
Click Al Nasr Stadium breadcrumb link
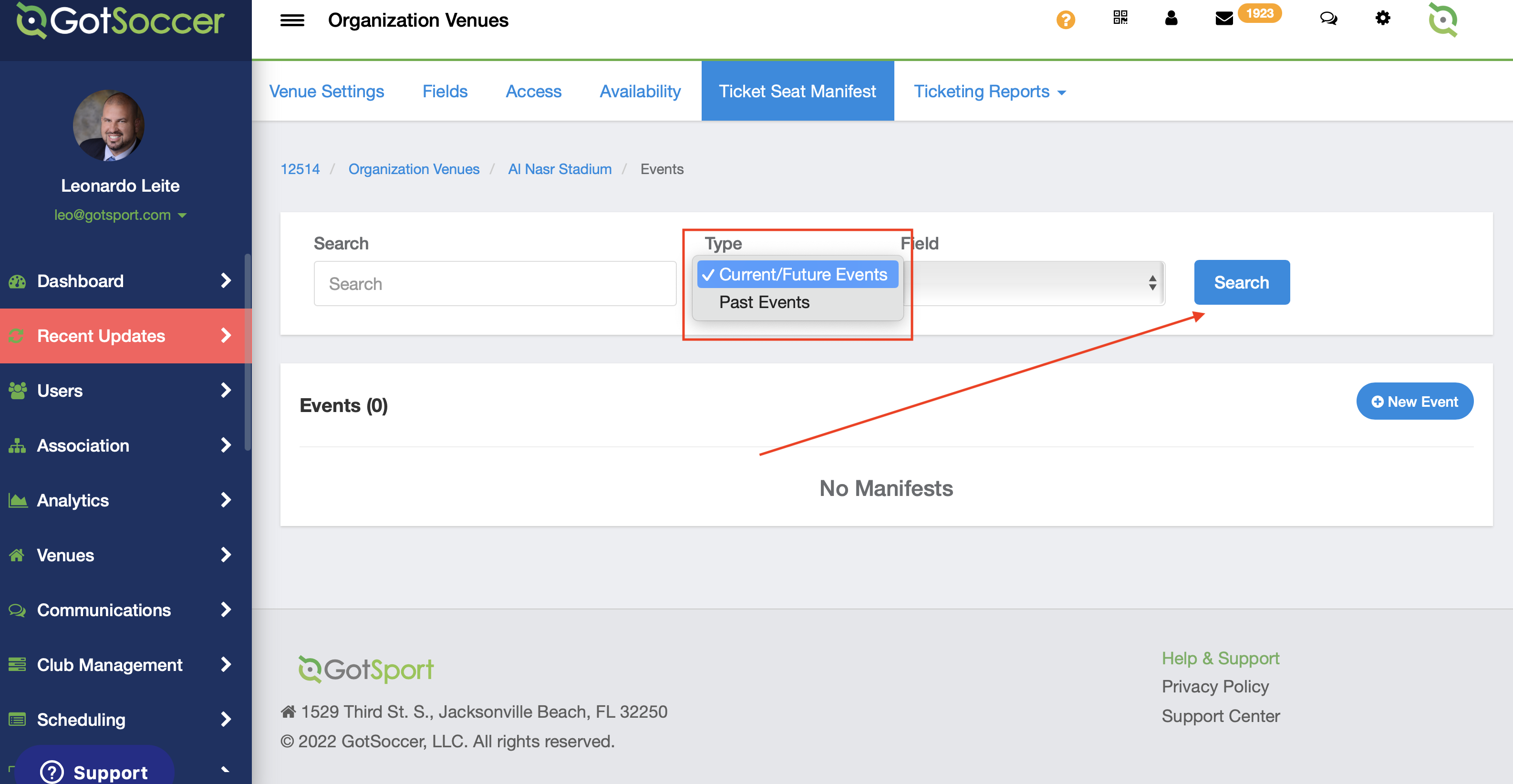[x=560, y=168]
